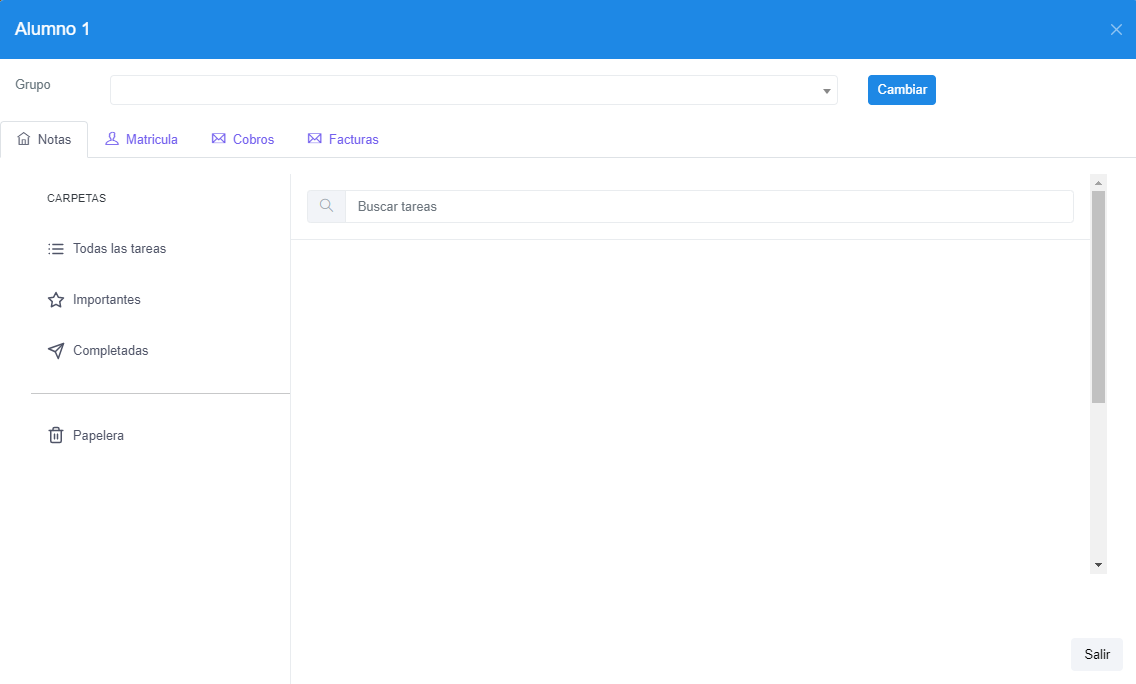Screen dimensions: 1136x684
Task: Click empty scrollbar track below the thumb
Action: [1099, 480]
